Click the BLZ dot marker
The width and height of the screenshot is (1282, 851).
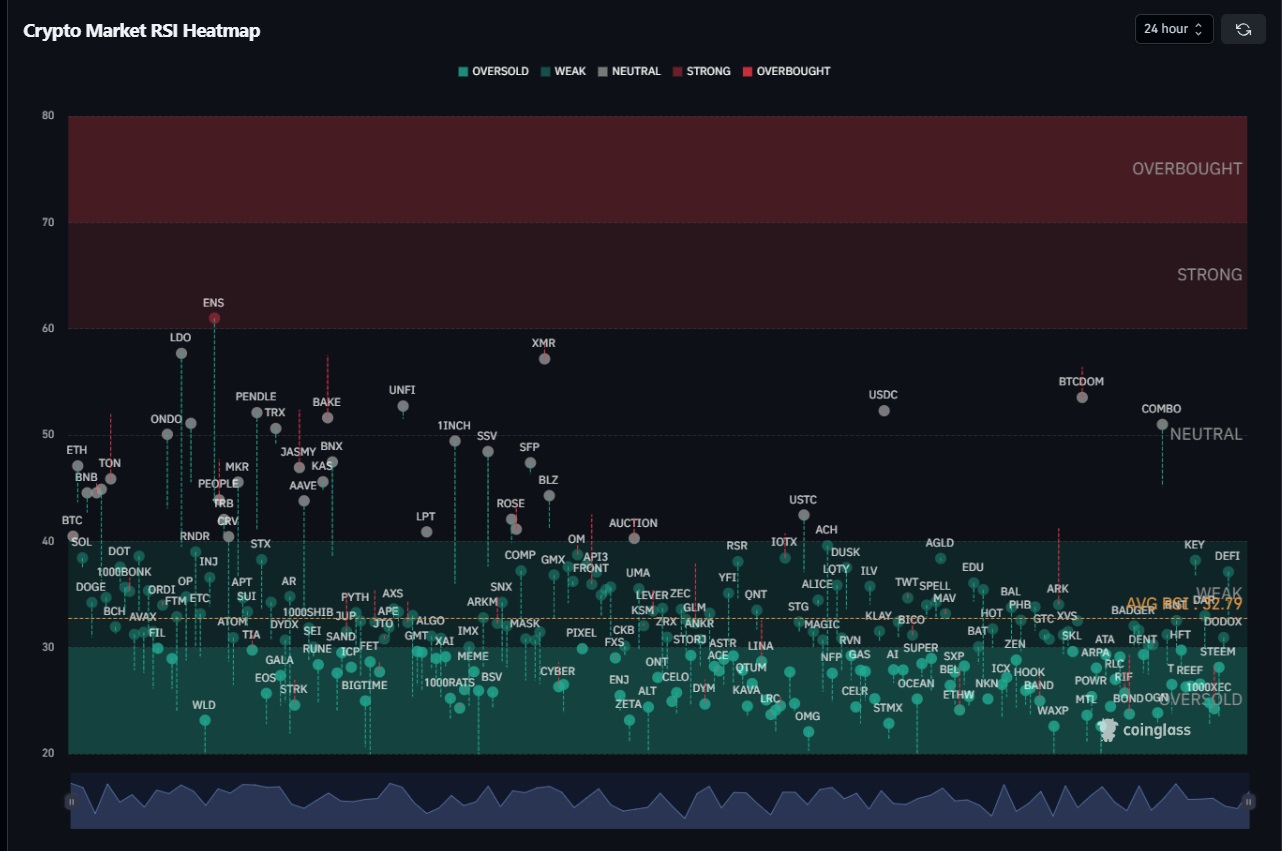click(x=549, y=495)
